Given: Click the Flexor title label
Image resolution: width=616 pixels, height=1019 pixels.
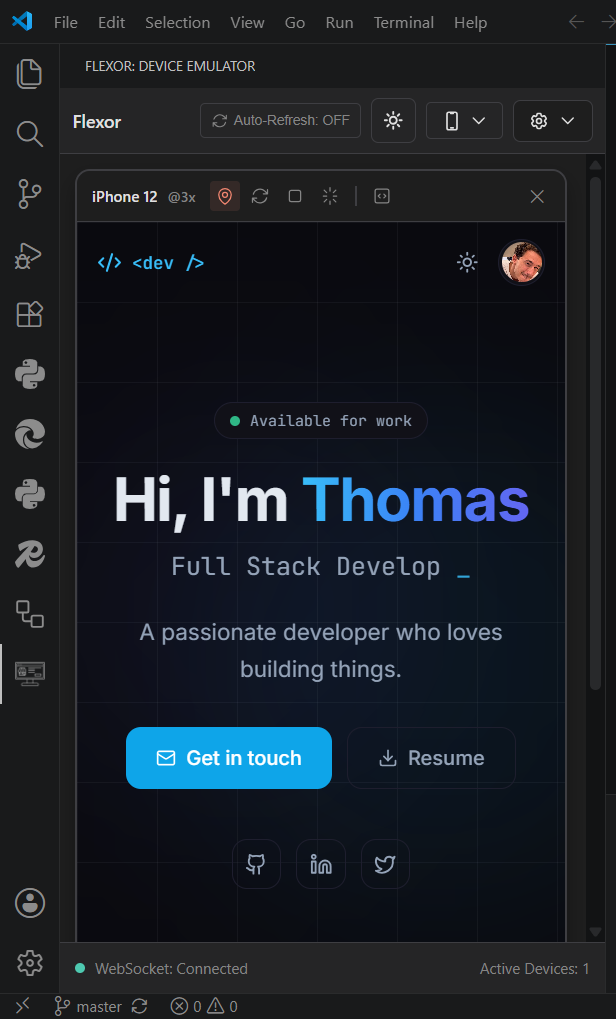Looking at the screenshot, I should click(x=97, y=122).
